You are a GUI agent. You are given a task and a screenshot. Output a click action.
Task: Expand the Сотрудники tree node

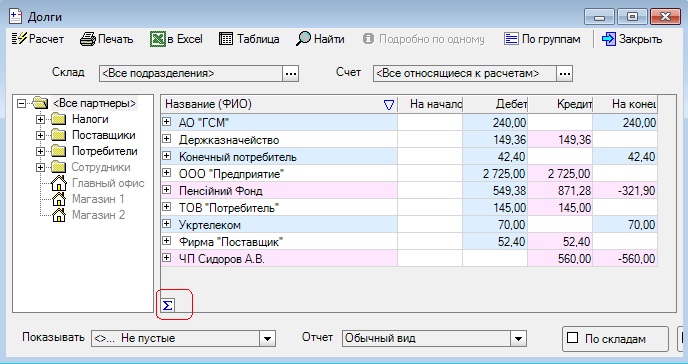coord(40,168)
